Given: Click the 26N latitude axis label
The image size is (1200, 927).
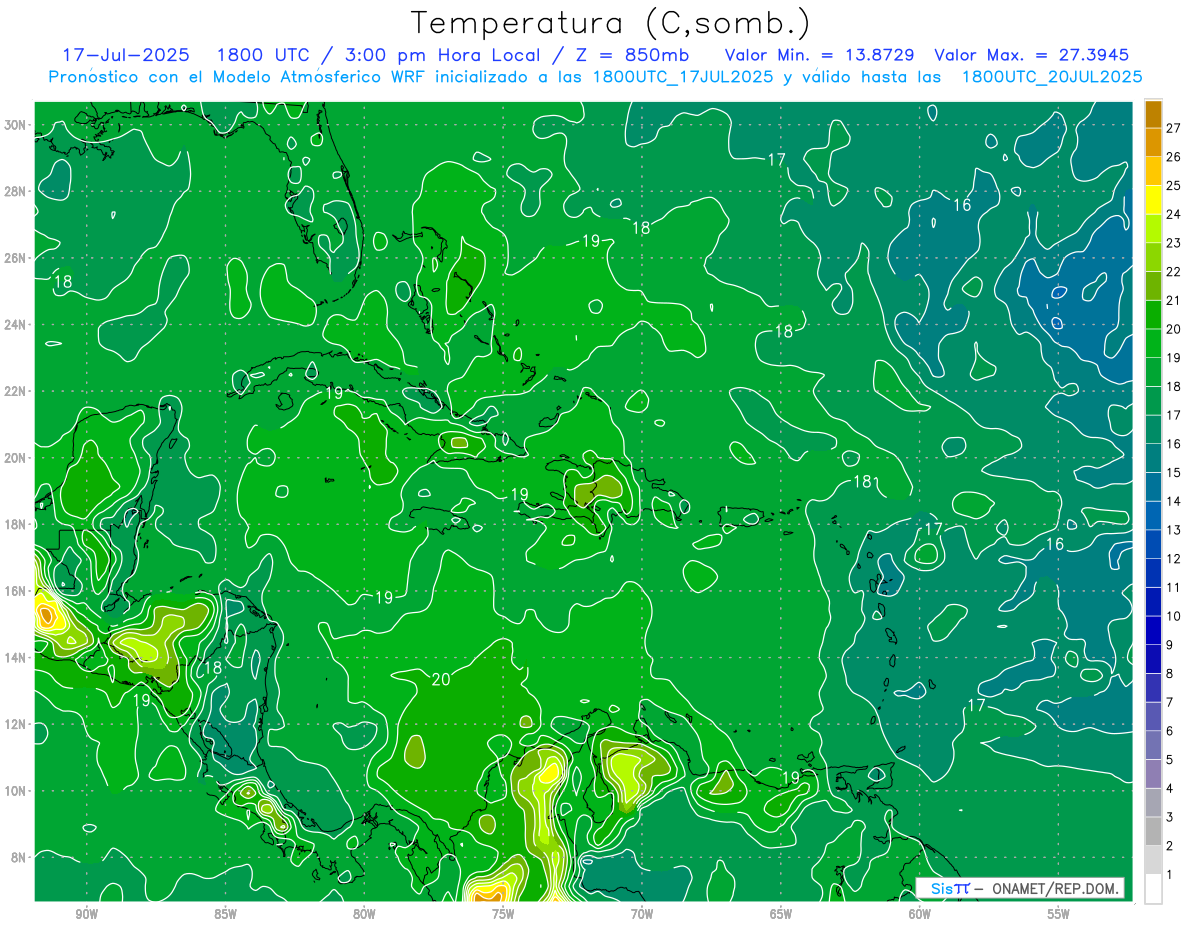Looking at the screenshot, I should (x=17, y=258).
